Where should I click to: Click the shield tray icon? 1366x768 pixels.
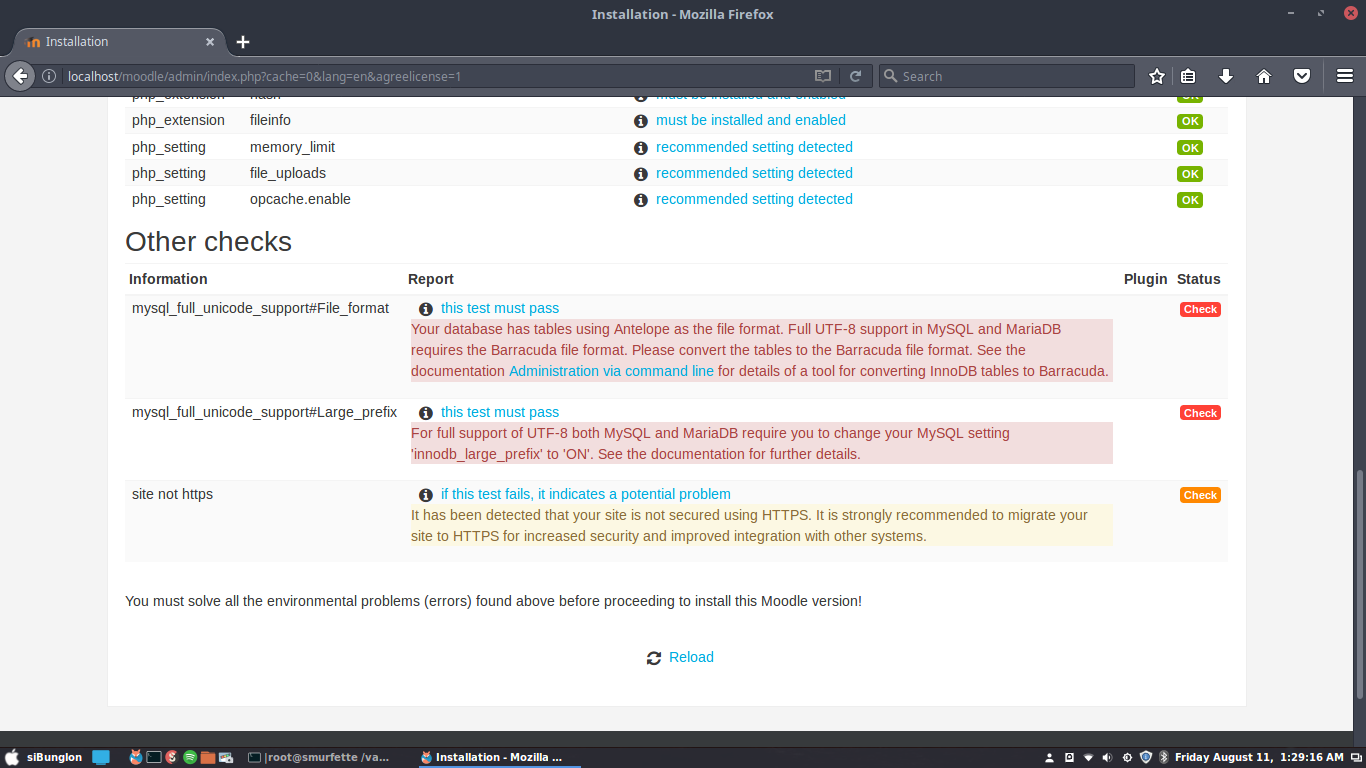coord(1146,757)
